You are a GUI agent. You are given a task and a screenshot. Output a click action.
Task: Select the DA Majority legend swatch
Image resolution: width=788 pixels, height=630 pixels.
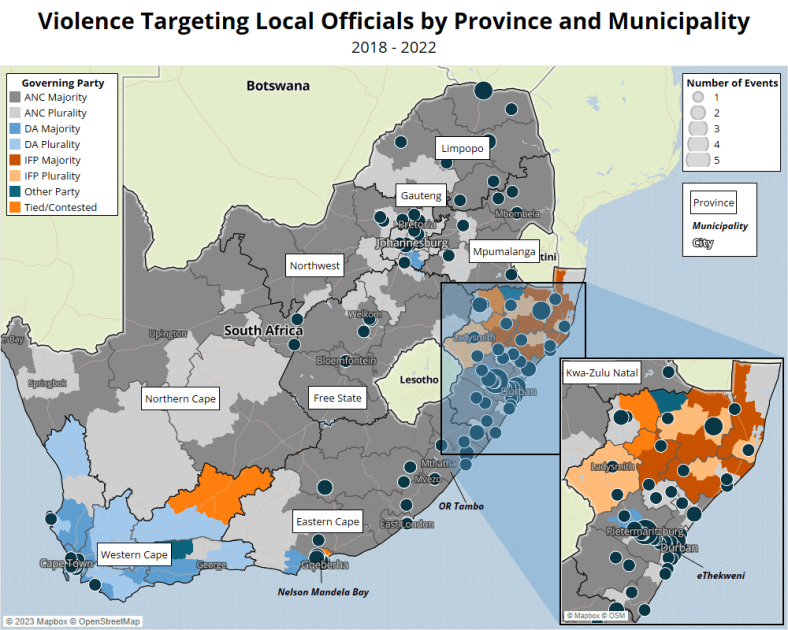click(17, 129)
